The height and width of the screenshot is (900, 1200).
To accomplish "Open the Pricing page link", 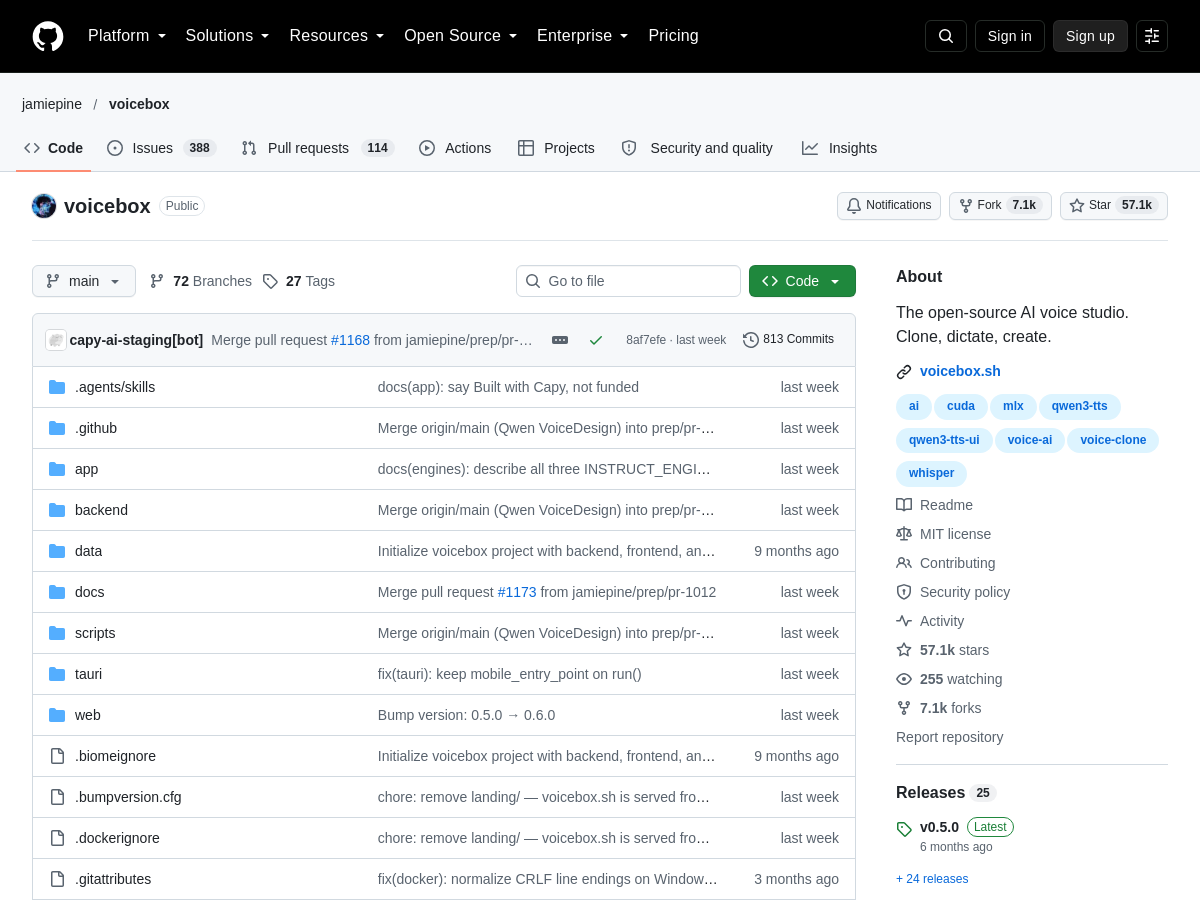I will [x=673, y=36].
